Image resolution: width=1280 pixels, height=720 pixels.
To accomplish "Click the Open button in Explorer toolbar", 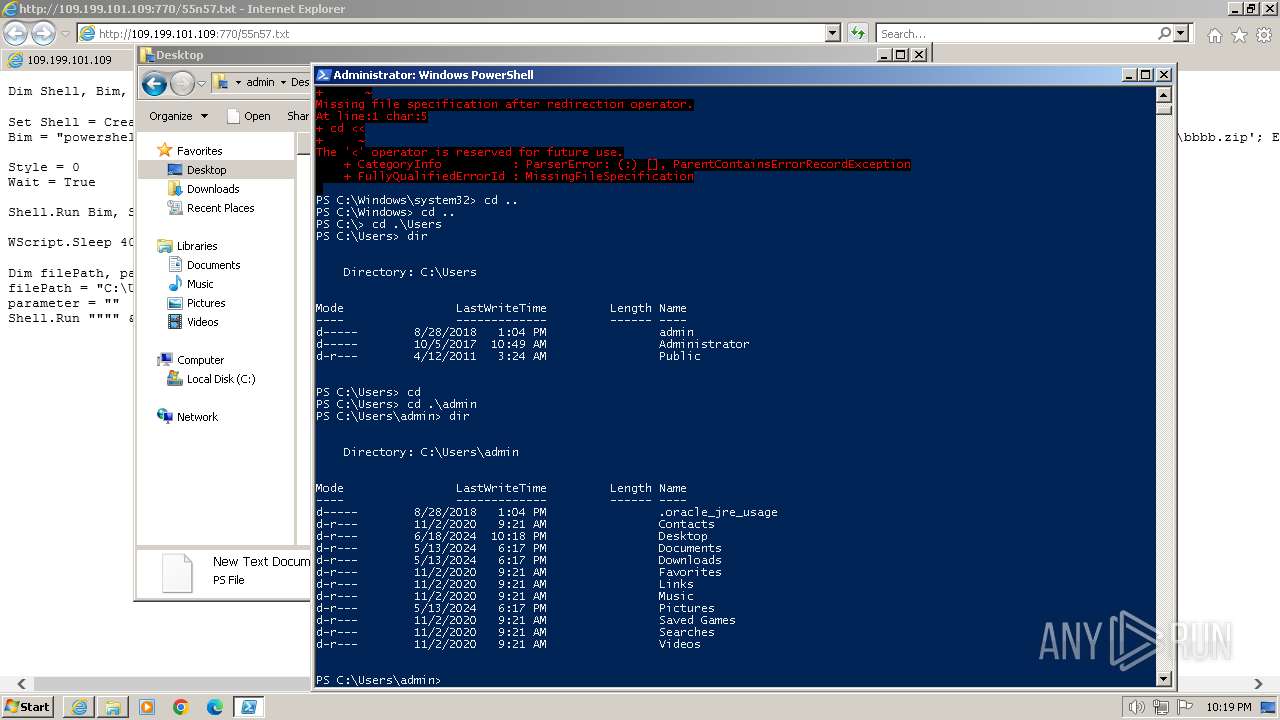I will tap(249, 116).
